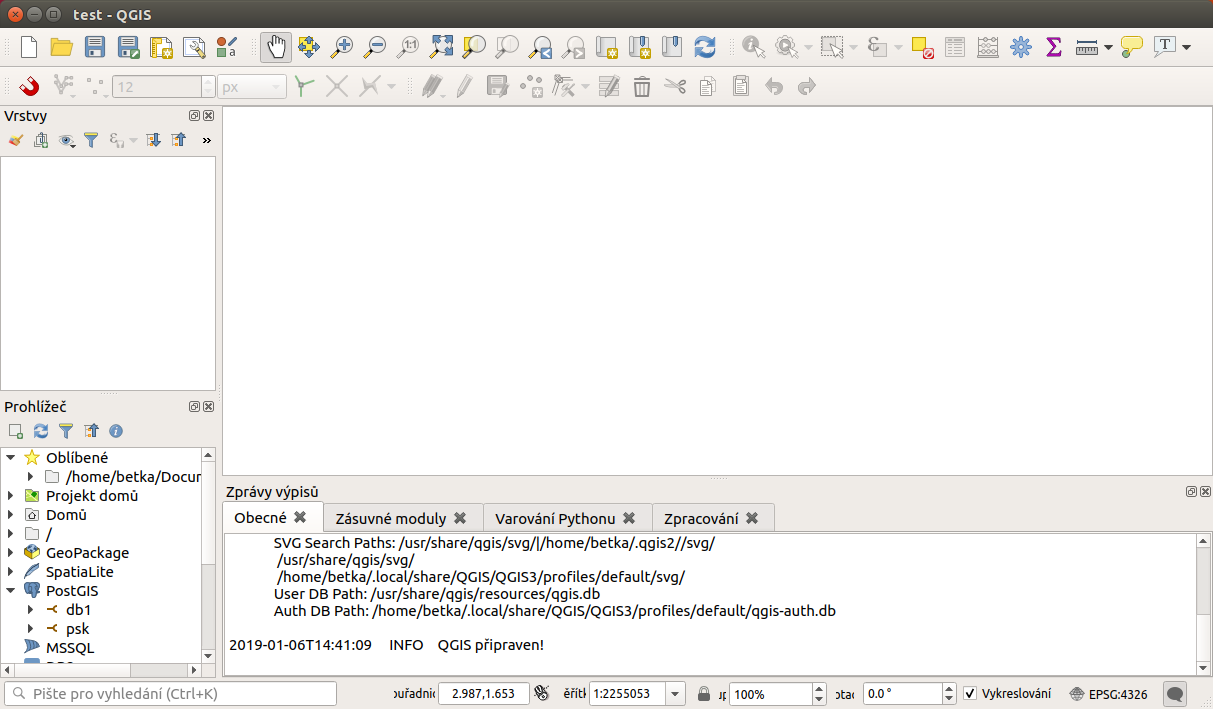Click Pan Map to Selection icon

coord(309,46)
